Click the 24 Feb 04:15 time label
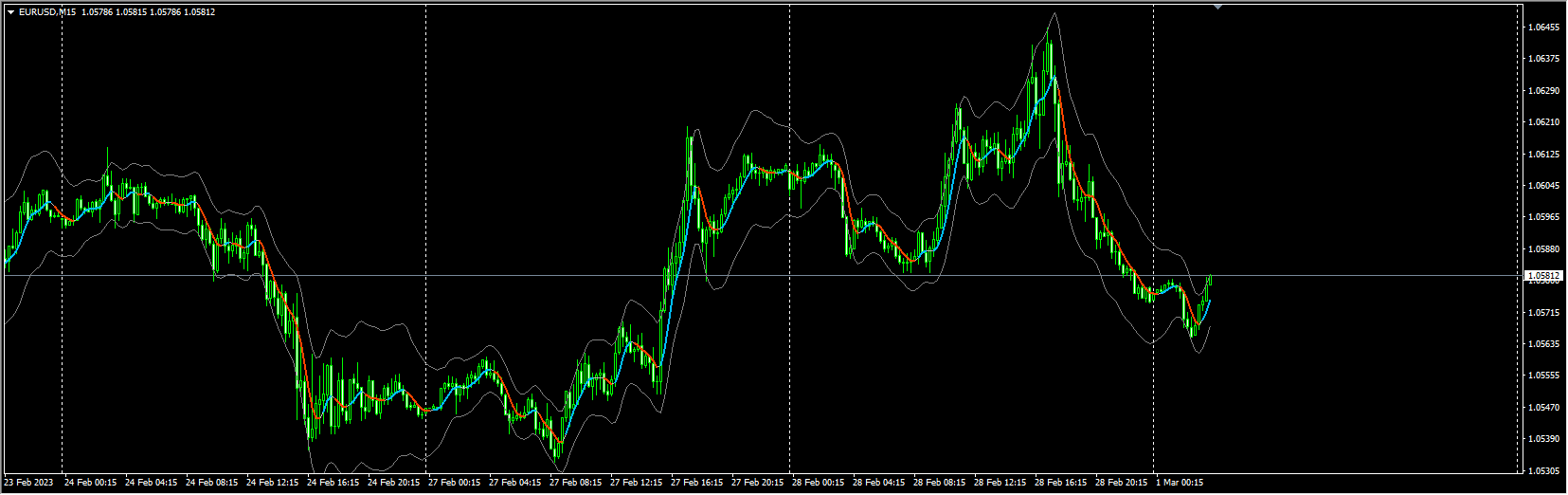The width and height of the screenshot is (1568, 495). coord(152,483)
